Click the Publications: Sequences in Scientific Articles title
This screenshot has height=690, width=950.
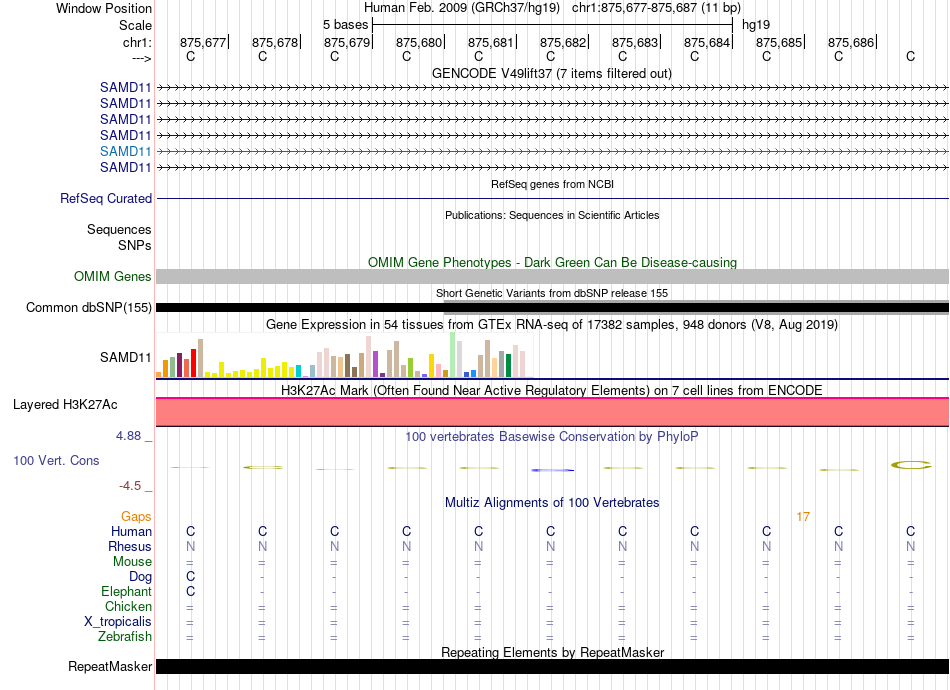click(552, 215)
